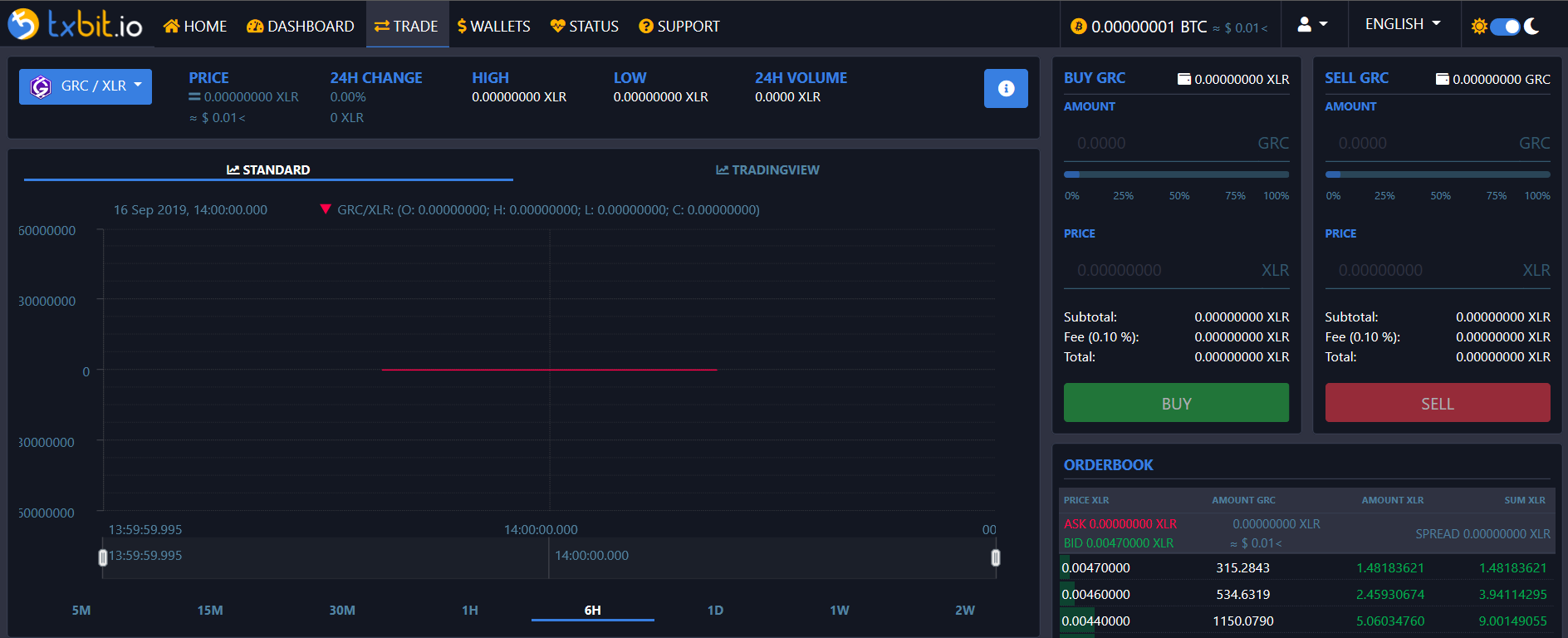1568x638 pixels.
Task: Open the GRC / XLR market pair dropdown
Action: (x=86, y=86)
